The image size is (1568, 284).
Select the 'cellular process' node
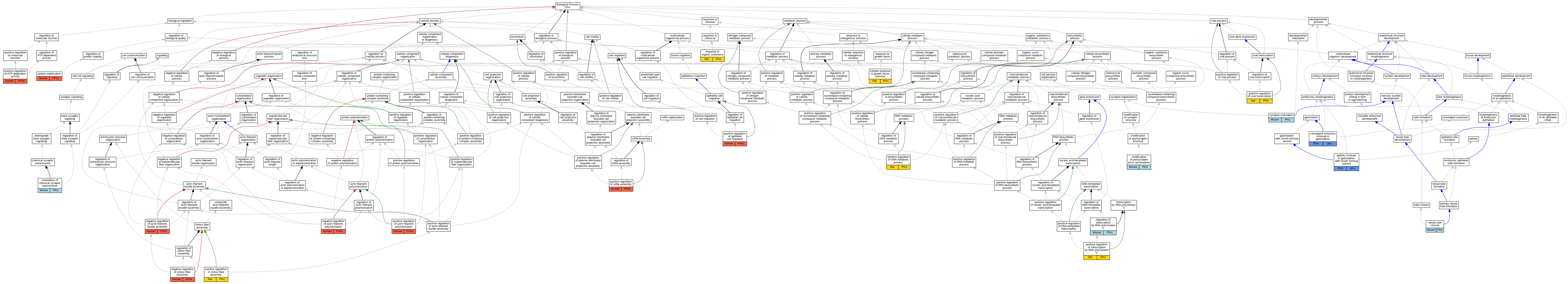(430, 21)
